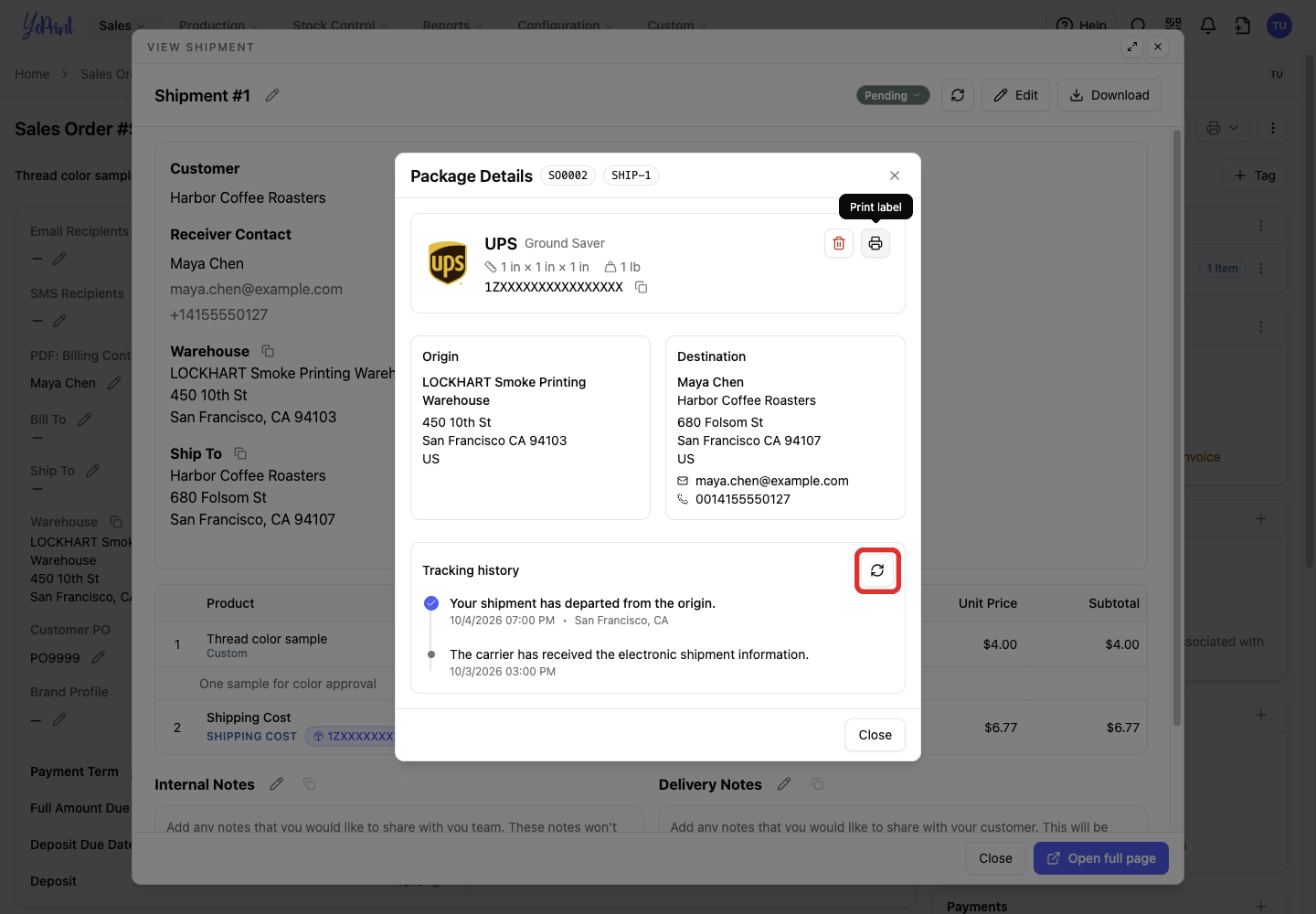1316x914 pixels.
Task: Click the Close button in Package Details
Action: [x=876, y=735]
